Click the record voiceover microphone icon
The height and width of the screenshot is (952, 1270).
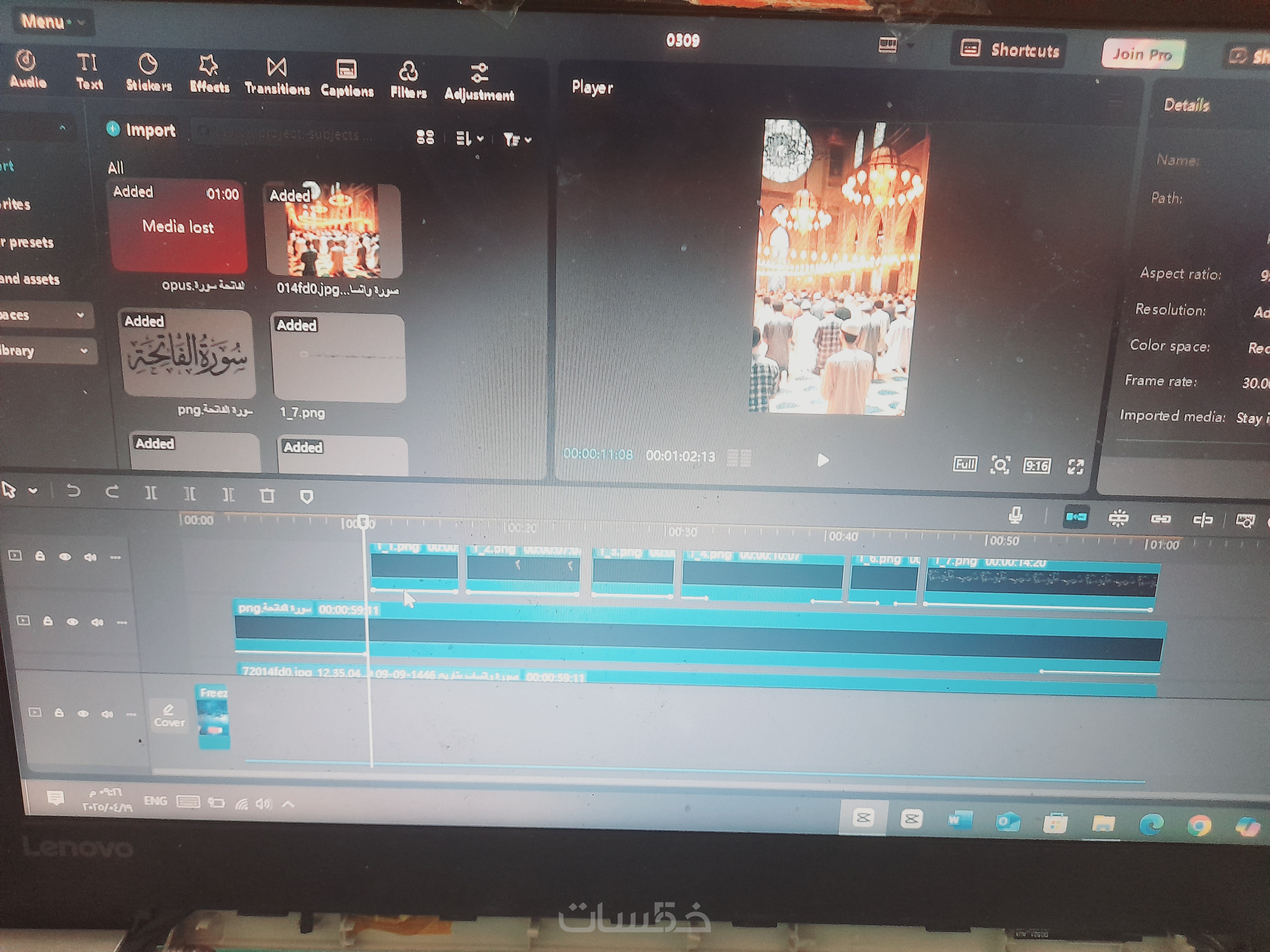(x=1015, y=515)
